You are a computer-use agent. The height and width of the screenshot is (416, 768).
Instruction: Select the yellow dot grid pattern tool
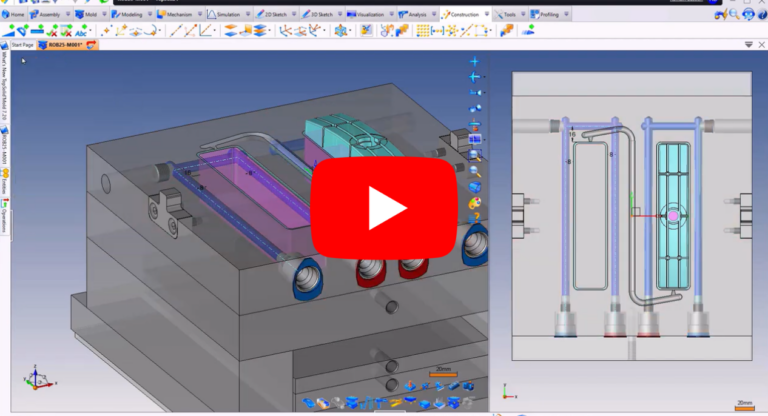pyautogui.click(x=422, y=31)
